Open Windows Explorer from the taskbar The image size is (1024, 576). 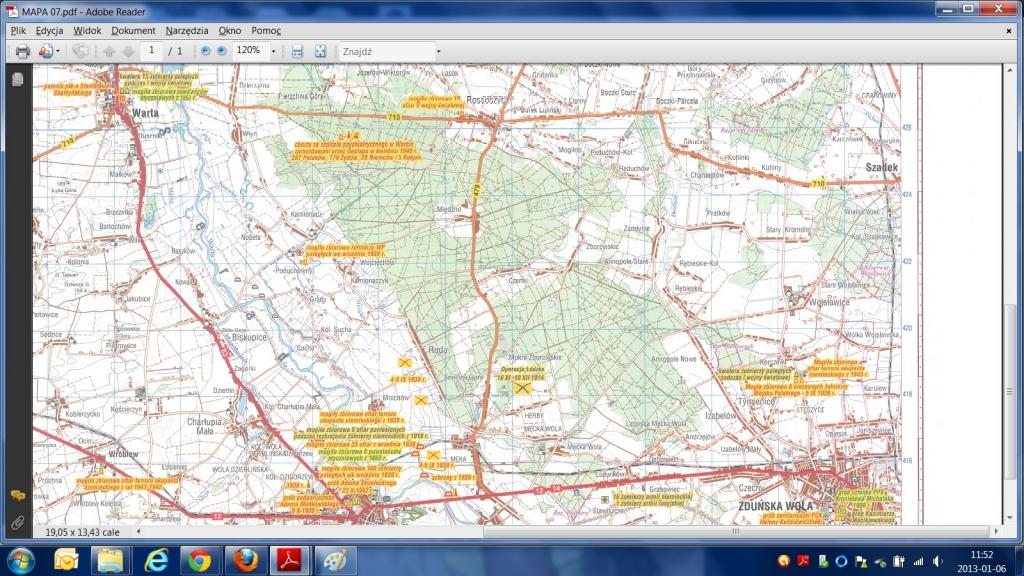point(110,560)
